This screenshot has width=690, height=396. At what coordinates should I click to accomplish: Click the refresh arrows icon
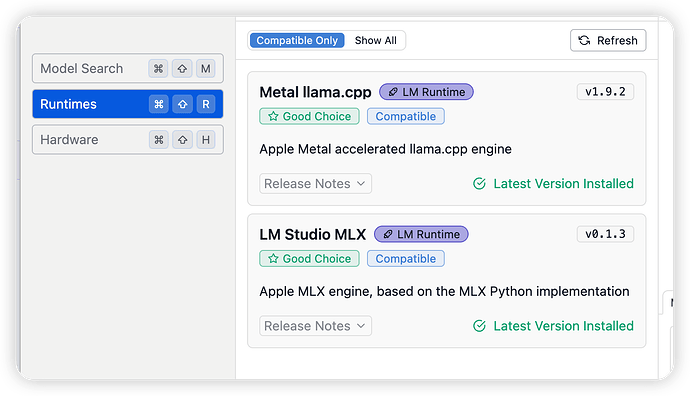[584, 40]
